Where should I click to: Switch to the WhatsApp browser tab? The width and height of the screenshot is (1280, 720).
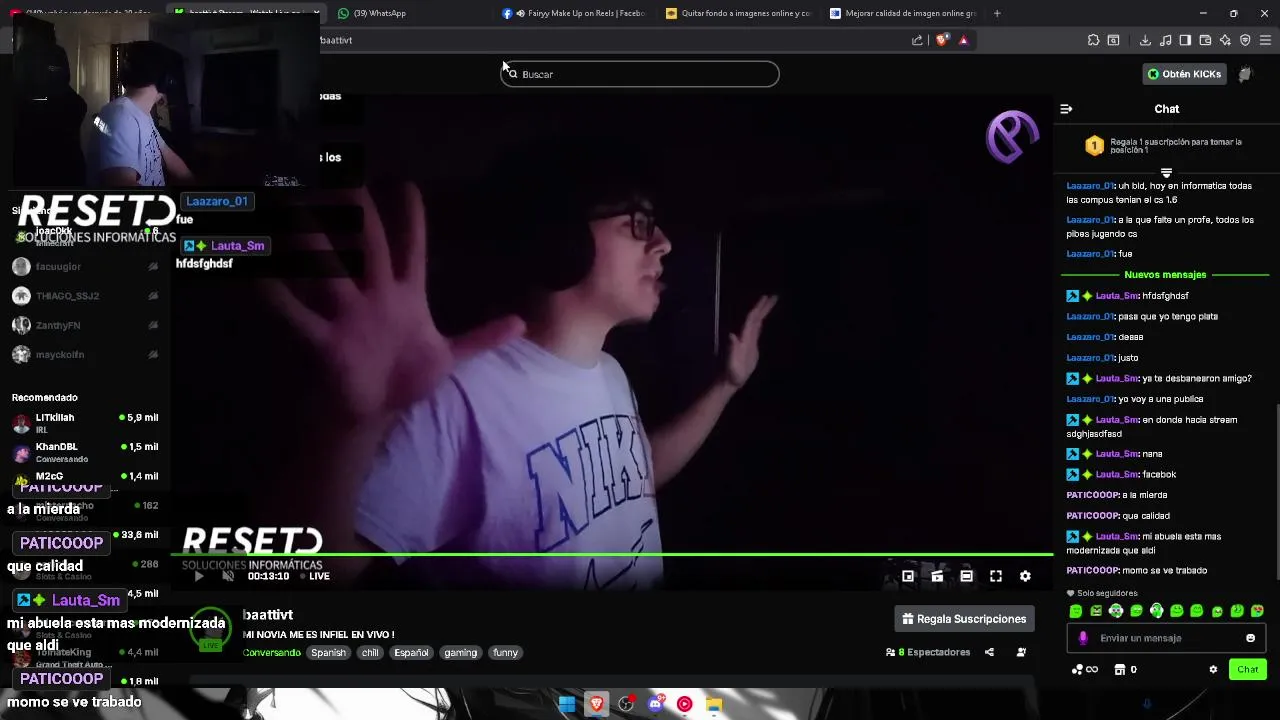pos(408,13)
